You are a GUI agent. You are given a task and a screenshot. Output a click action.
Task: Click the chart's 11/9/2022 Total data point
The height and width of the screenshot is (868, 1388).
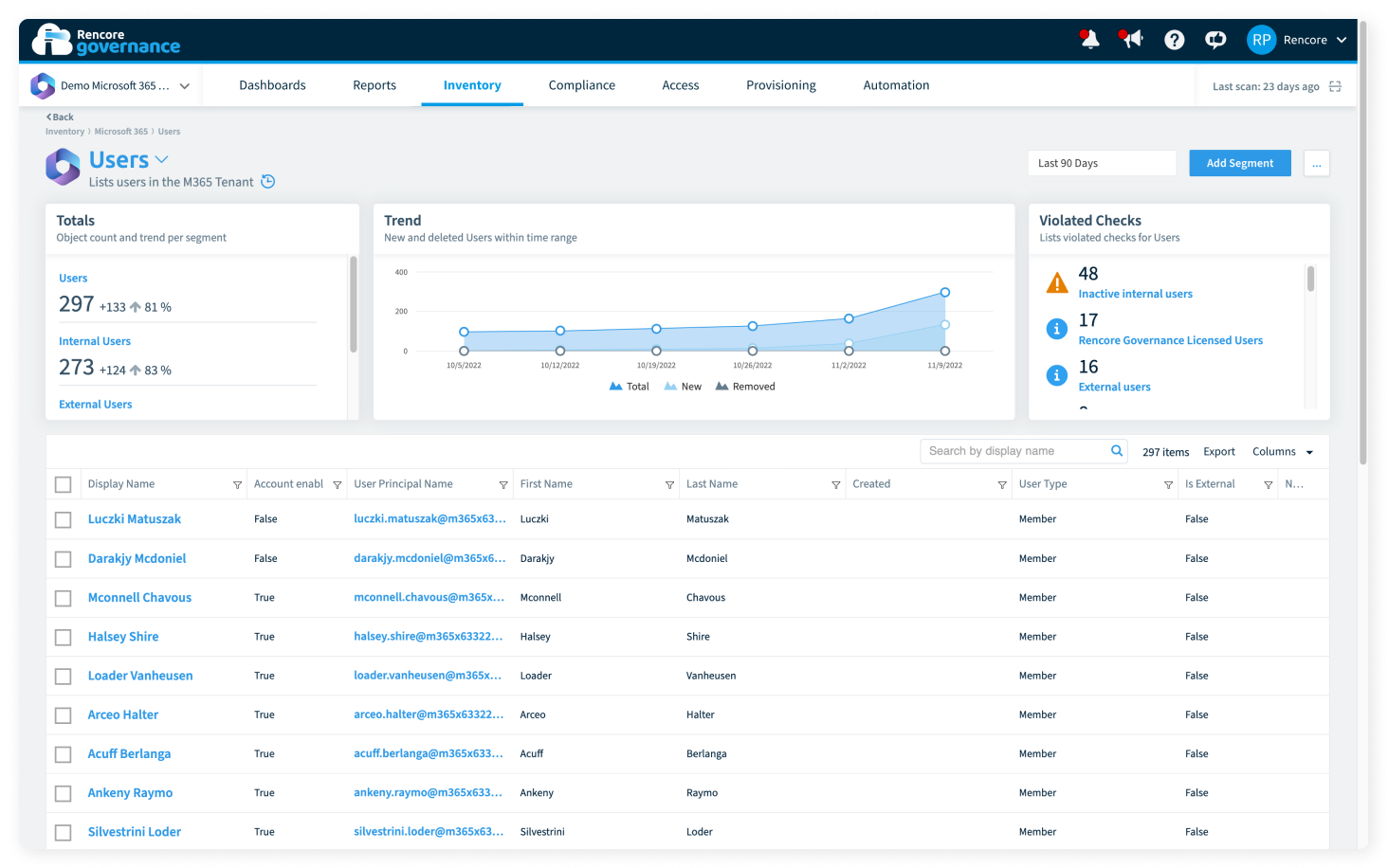pyautogui.click(x=945, y=293)
